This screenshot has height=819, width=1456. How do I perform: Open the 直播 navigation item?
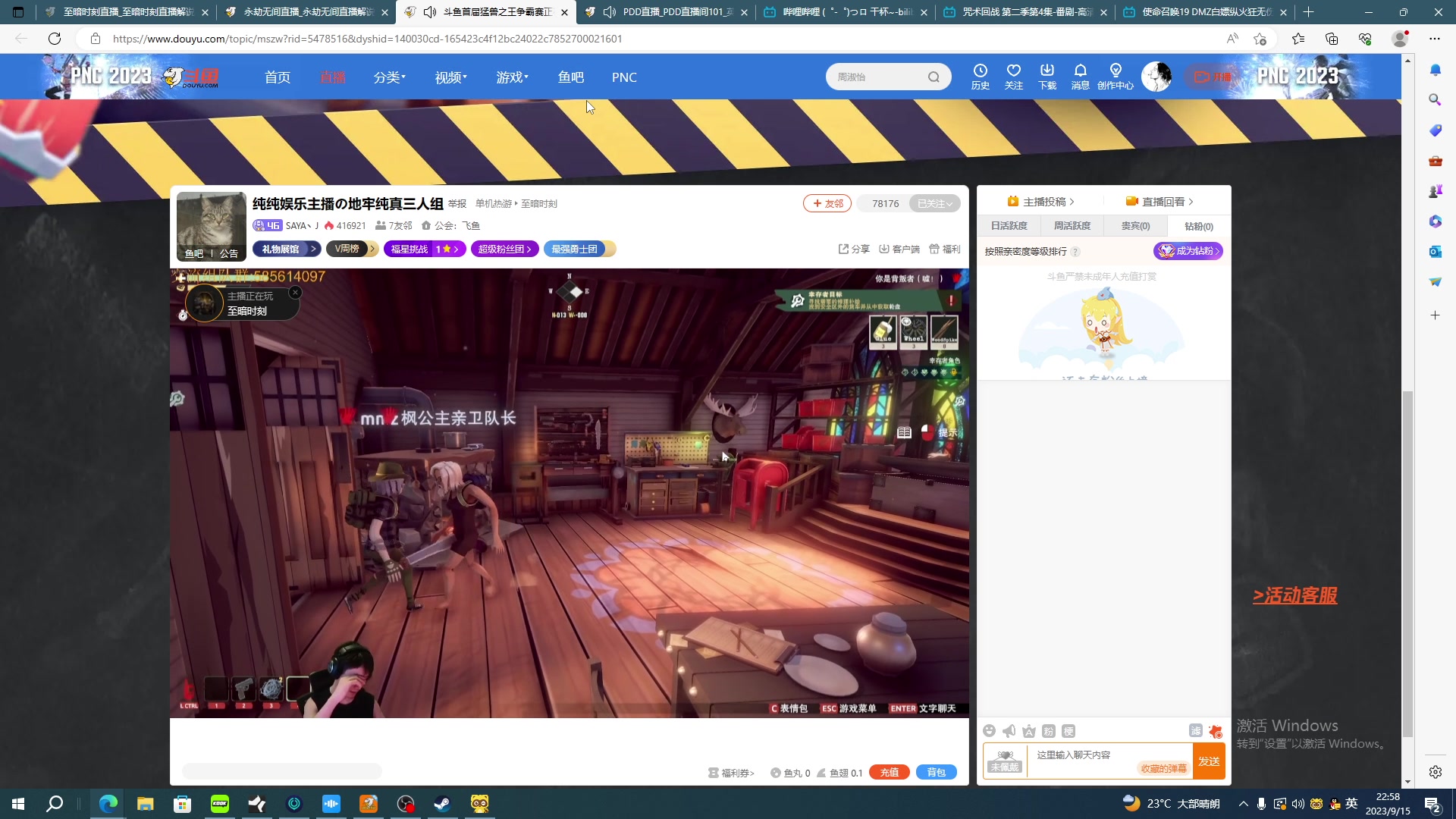[333, 77]
